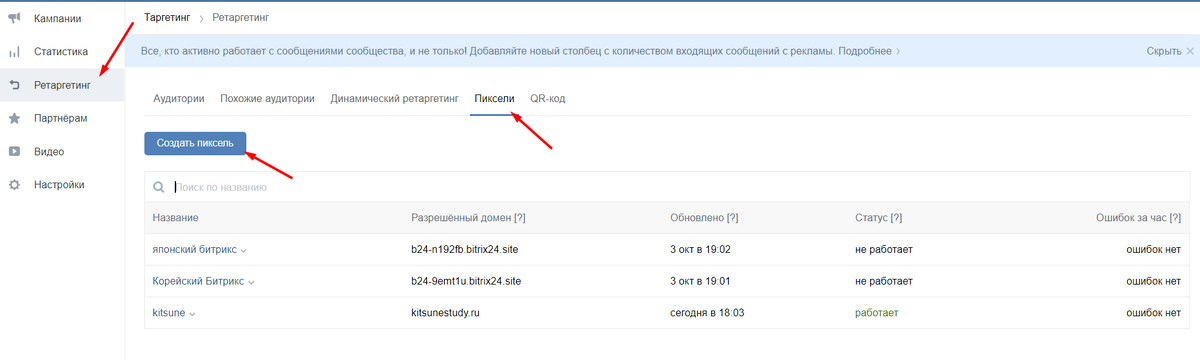Click Название column header
The height and width of the screenshot is (360, 1200).
[176, 218]
